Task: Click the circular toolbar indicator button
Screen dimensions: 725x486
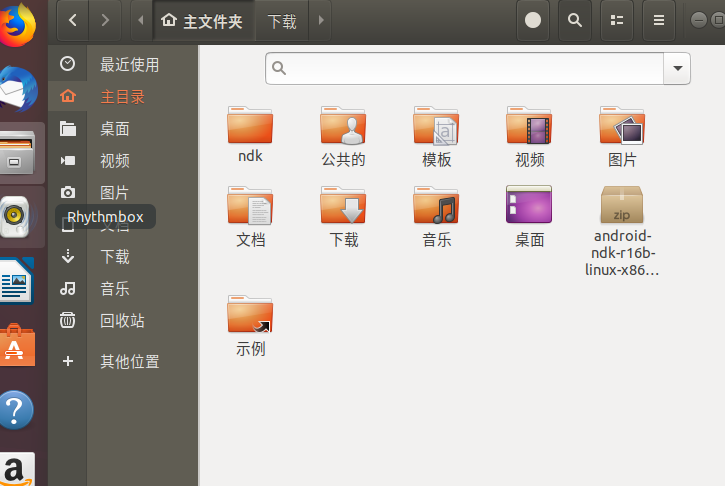Action: click(x=533, y=20)
